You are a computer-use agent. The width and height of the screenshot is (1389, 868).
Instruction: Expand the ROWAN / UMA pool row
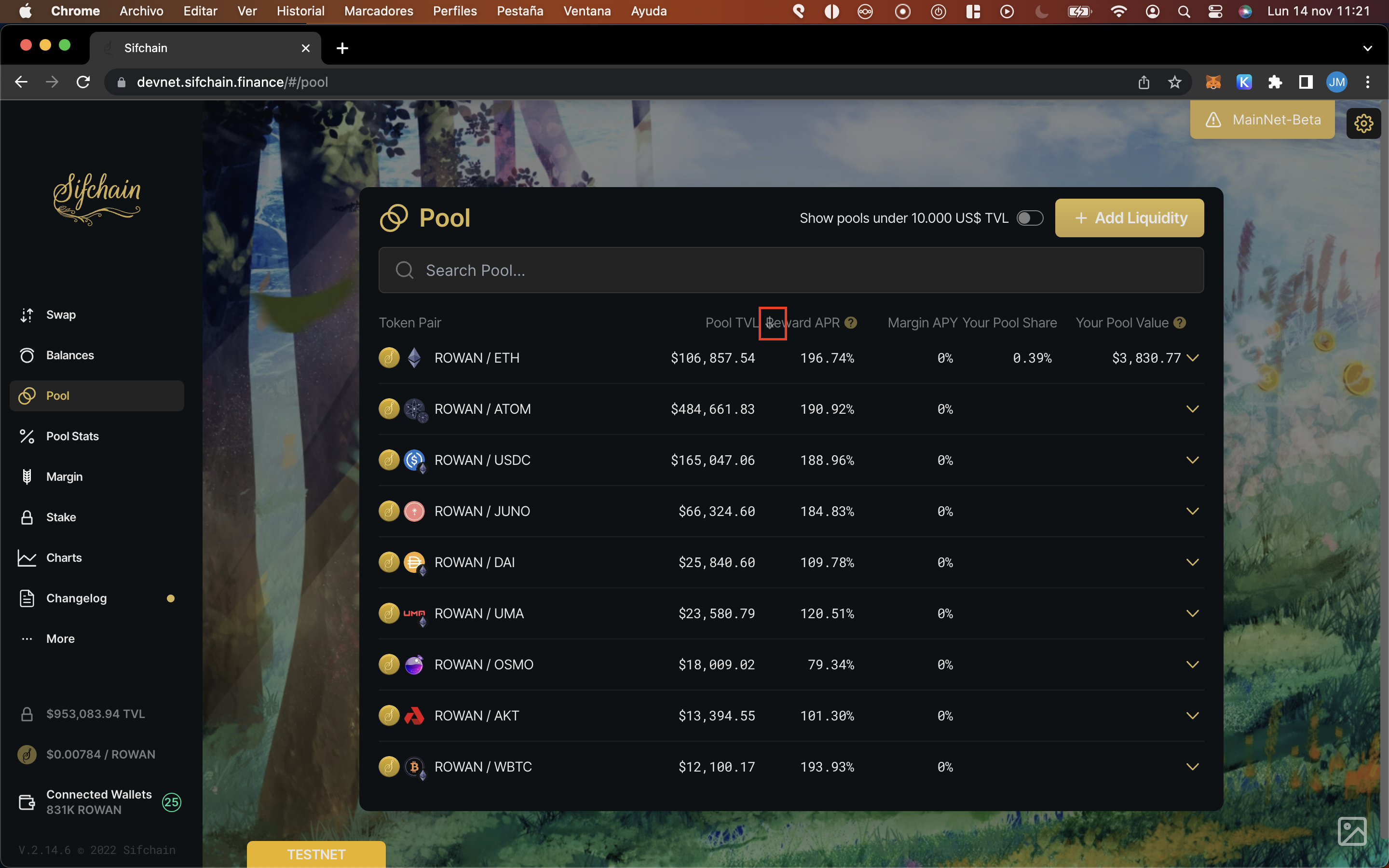tap(1192, 613)
